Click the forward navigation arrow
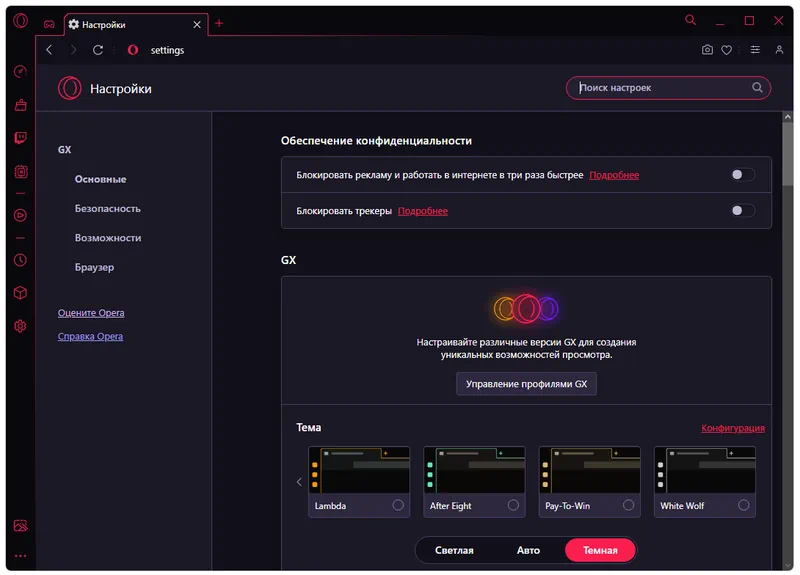This screenshot has height=575, width=800. pos(73,50)
